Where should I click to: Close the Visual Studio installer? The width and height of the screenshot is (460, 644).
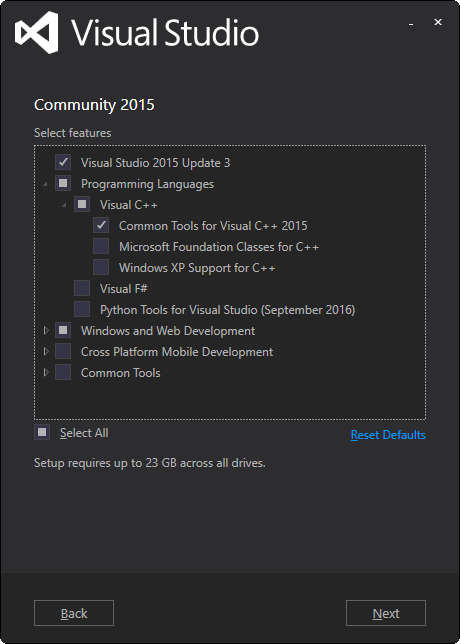click(438, 22)
